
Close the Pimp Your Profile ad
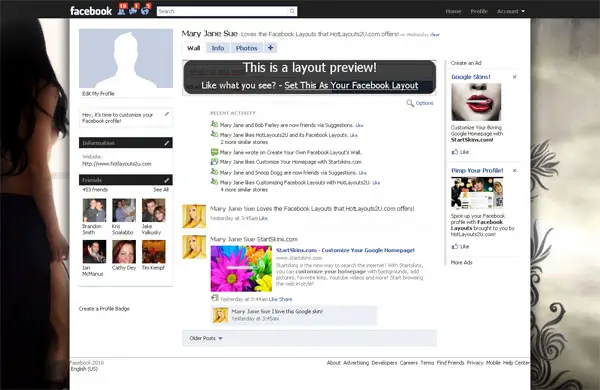click(x=515, y=171)
